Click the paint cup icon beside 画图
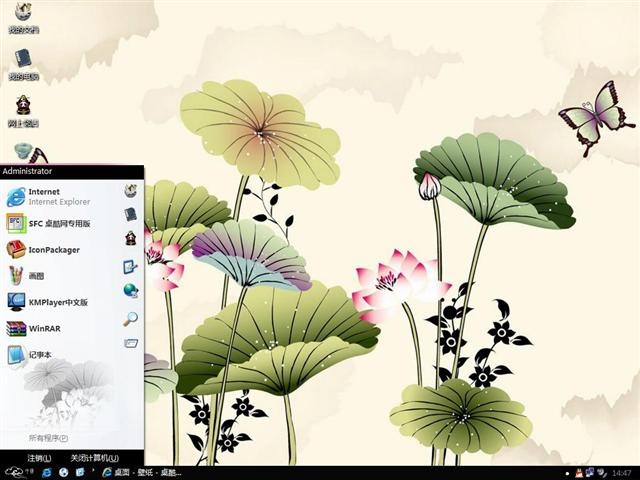 16,276
